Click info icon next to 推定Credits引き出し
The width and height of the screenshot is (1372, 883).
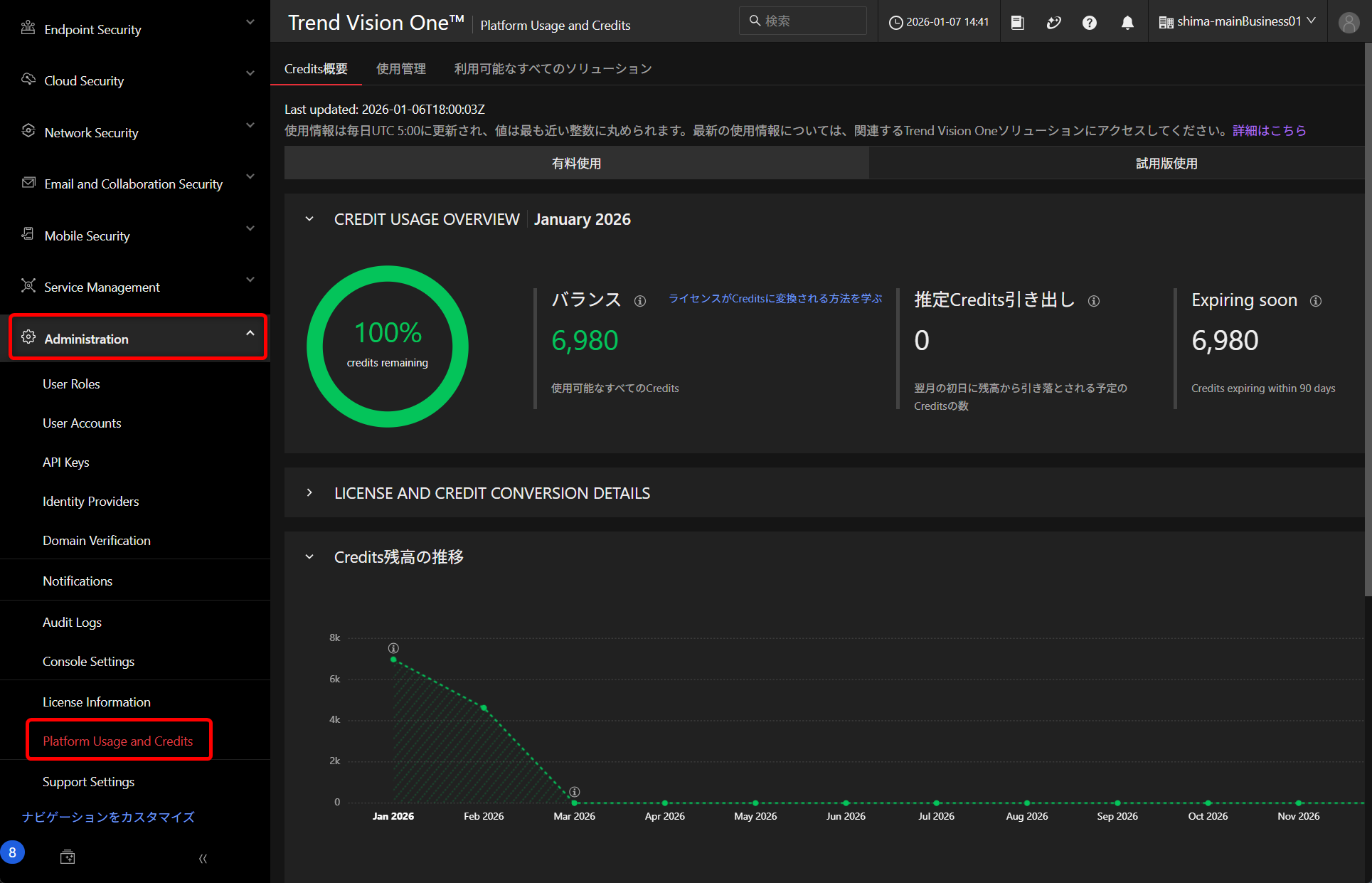(x=1094, y=301)
